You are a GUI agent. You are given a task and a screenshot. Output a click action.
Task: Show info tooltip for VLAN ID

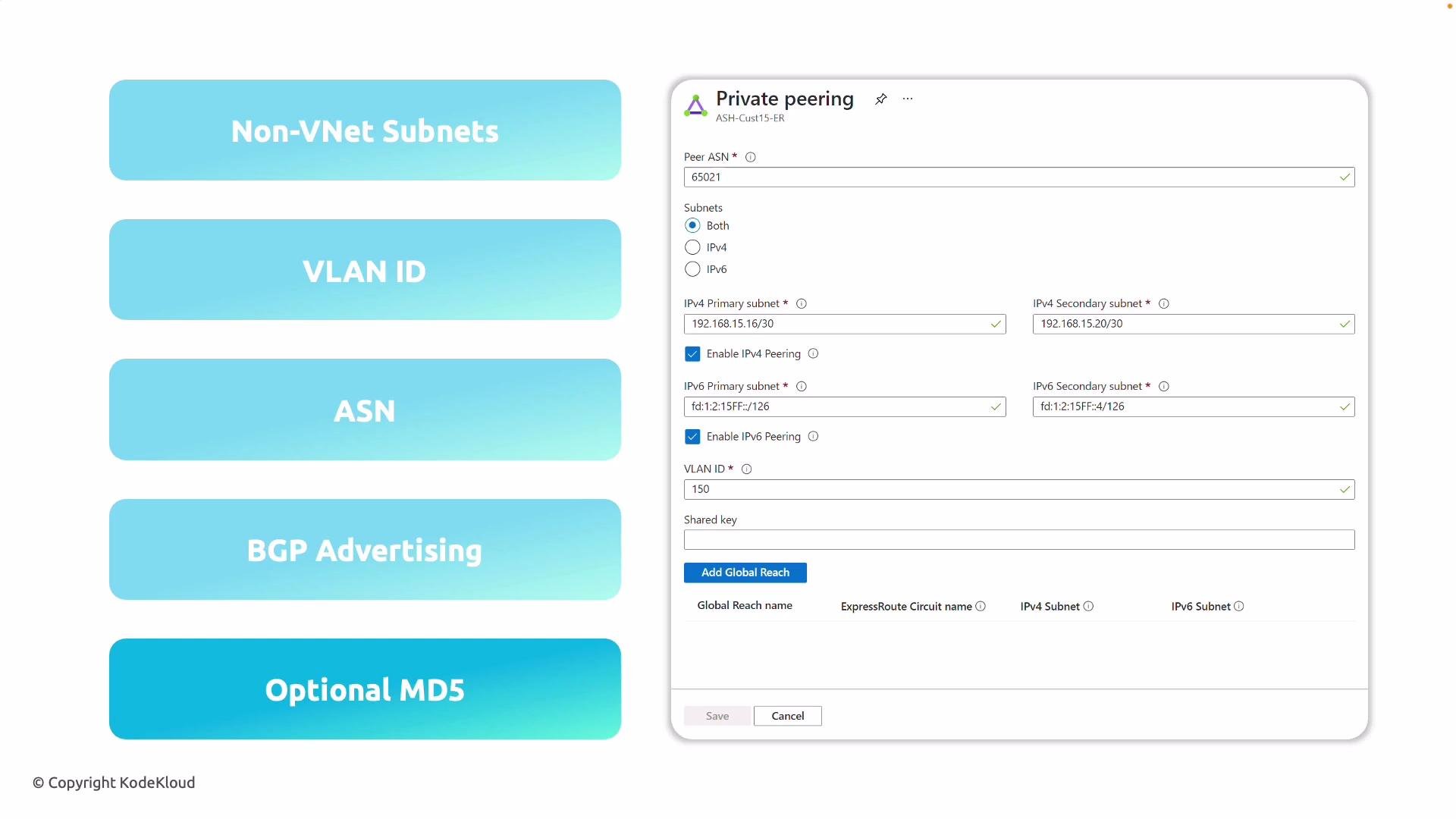(x=746, y=469)
